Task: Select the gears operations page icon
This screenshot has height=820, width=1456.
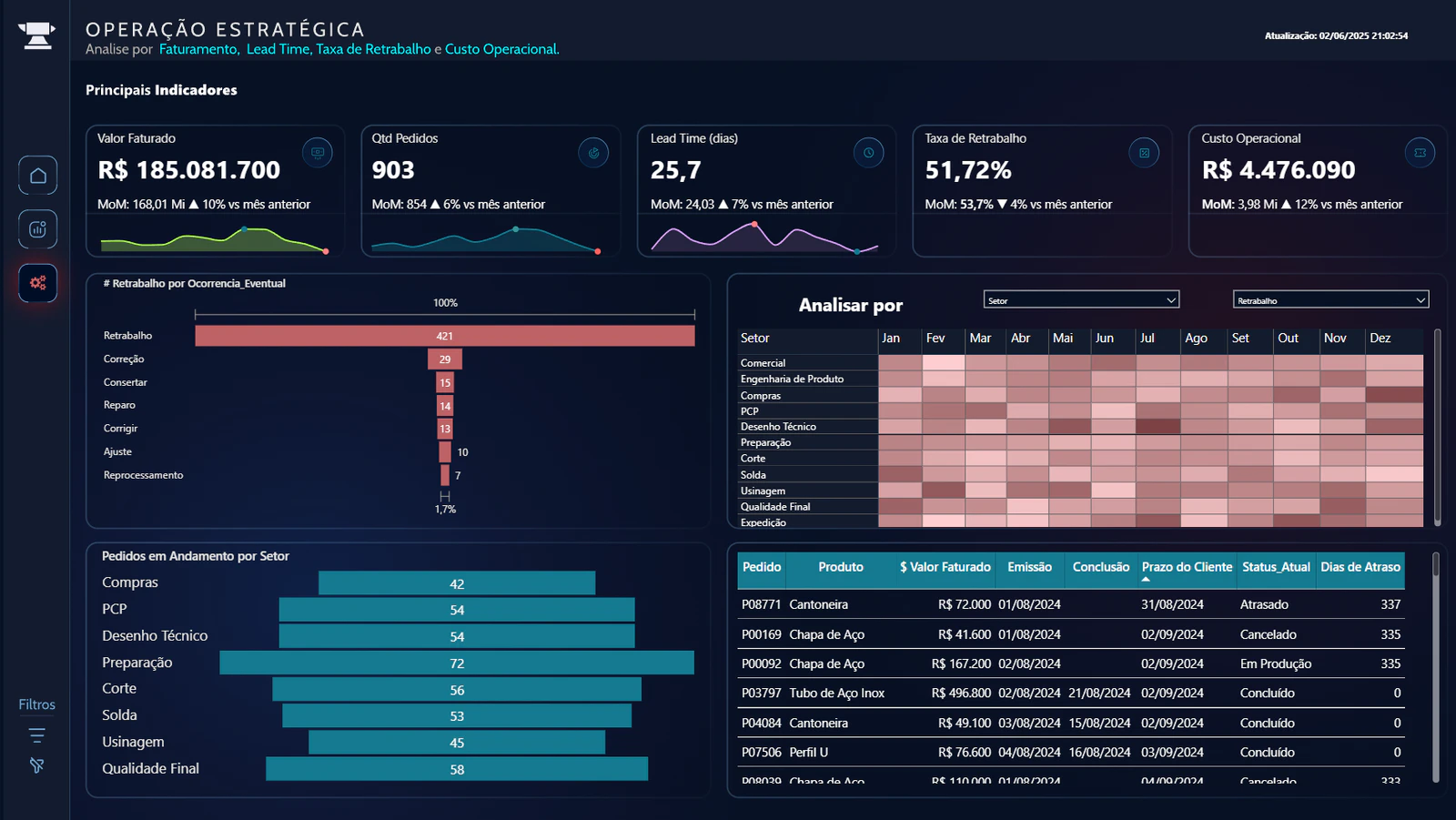Action: [37, 283]
